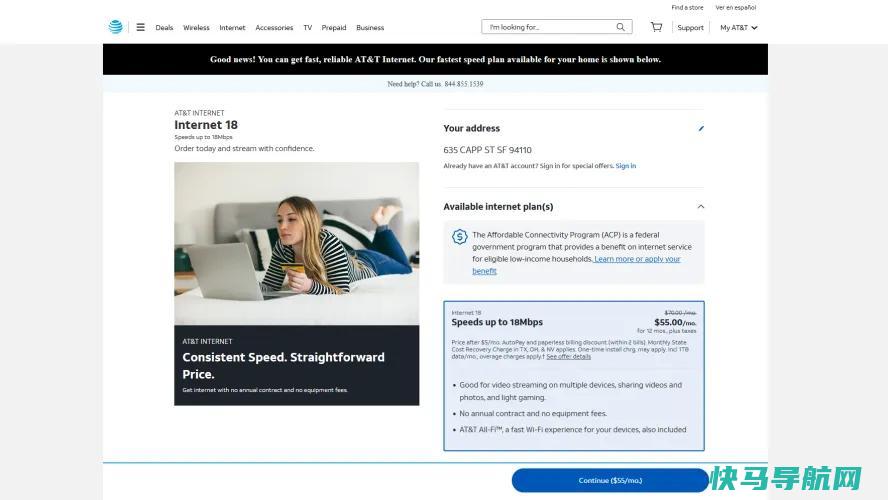Edit address with pencil icon

pos(701,129)
